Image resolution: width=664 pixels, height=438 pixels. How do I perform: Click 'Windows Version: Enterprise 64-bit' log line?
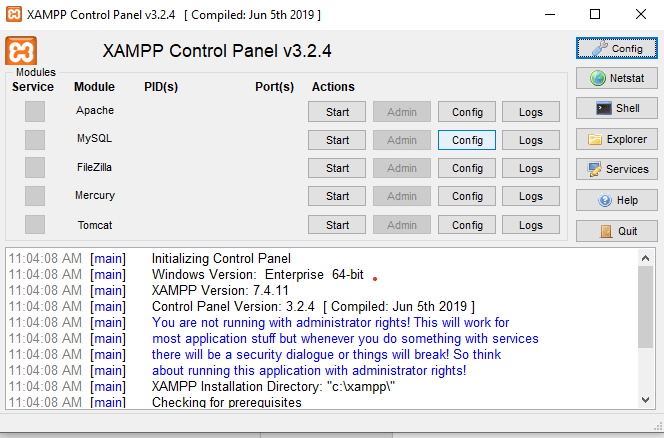(257, 274)
